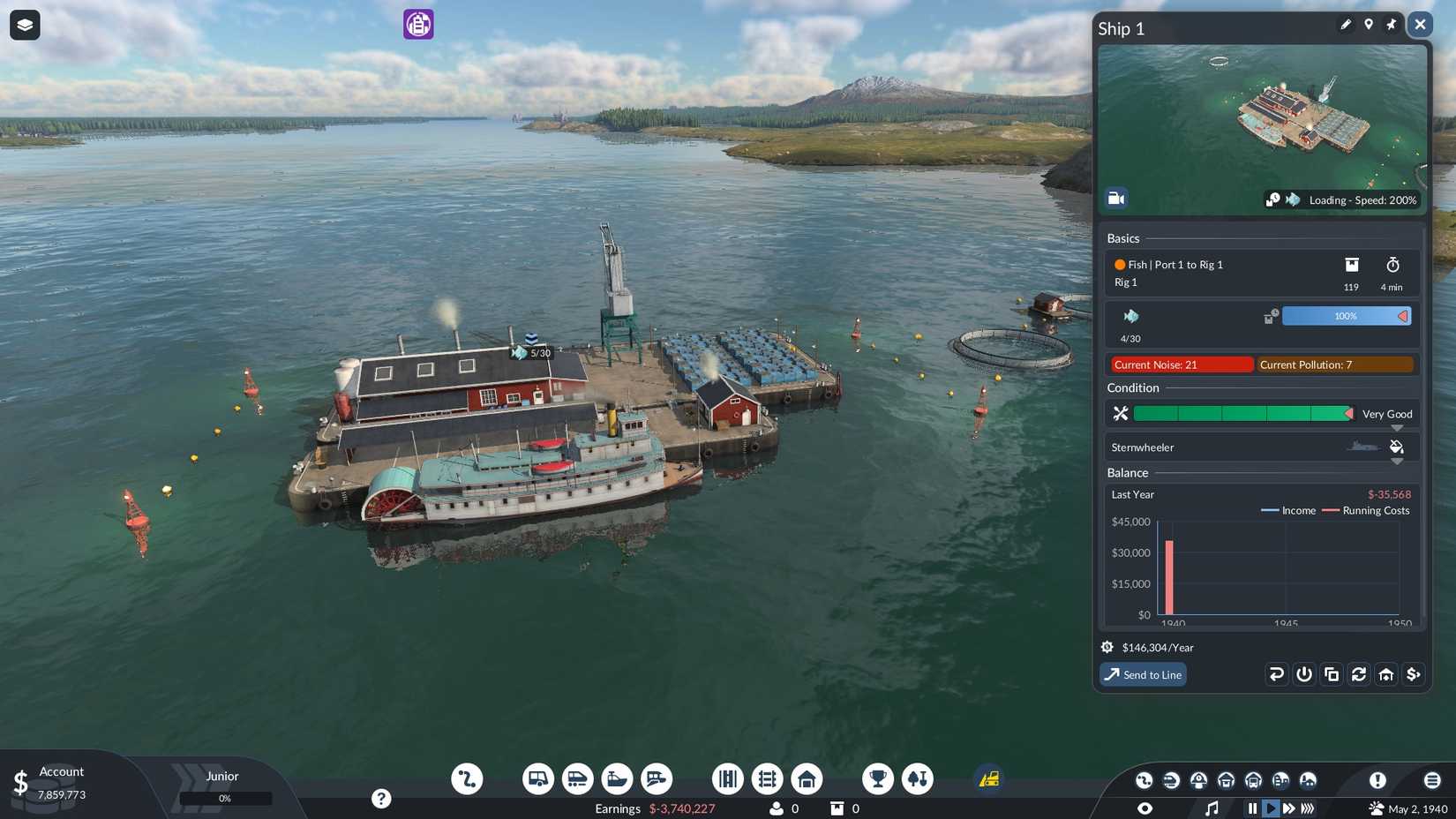Pause the game simulation
This screenshot has width=1456, height=819.
[1252, 808]
